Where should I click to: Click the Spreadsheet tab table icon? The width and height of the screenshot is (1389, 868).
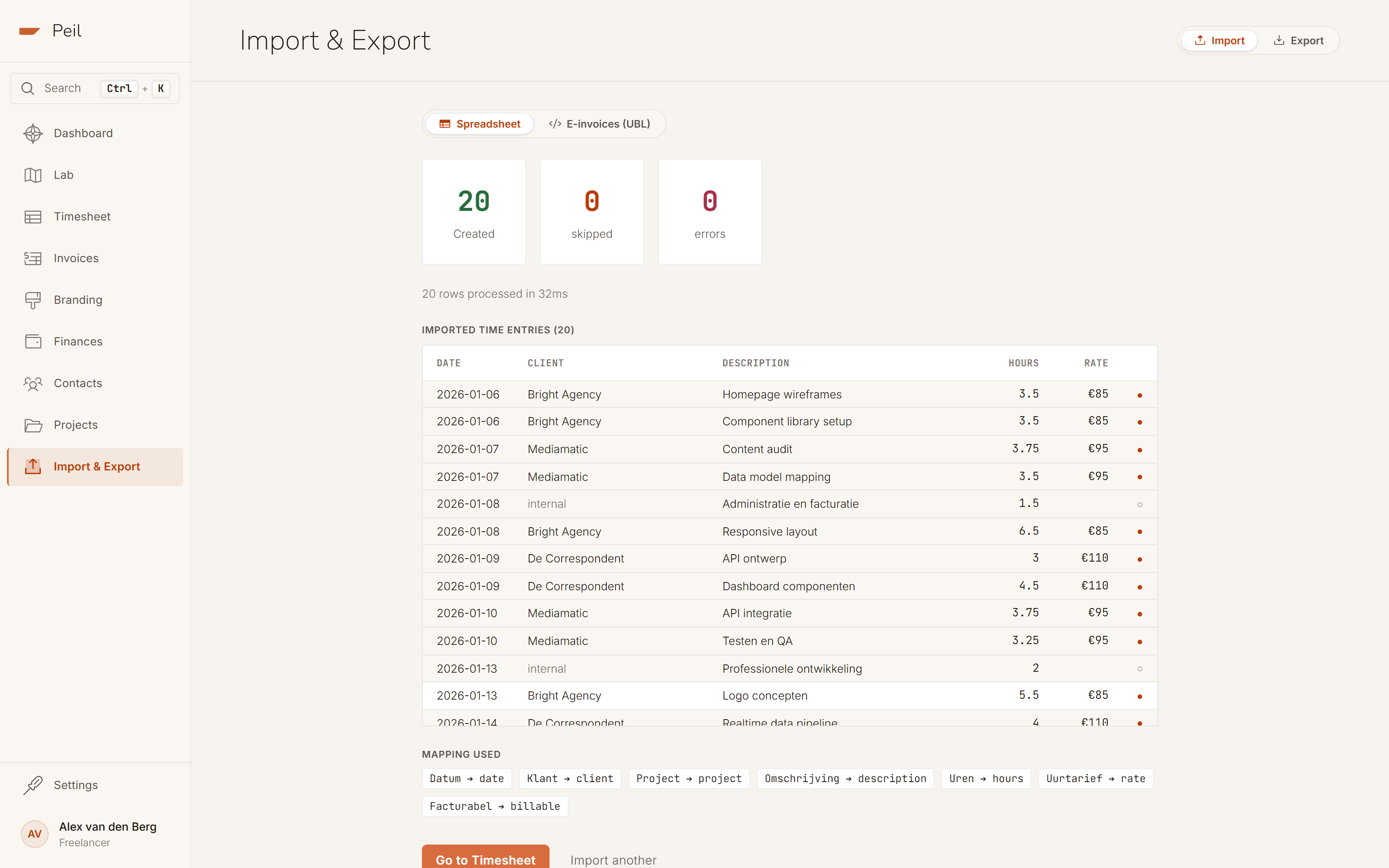(x=444, y=124)
